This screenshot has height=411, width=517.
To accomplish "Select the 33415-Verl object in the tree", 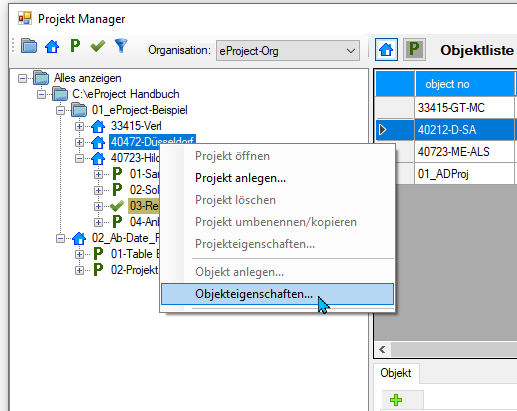I will click(x=136, y=126).
